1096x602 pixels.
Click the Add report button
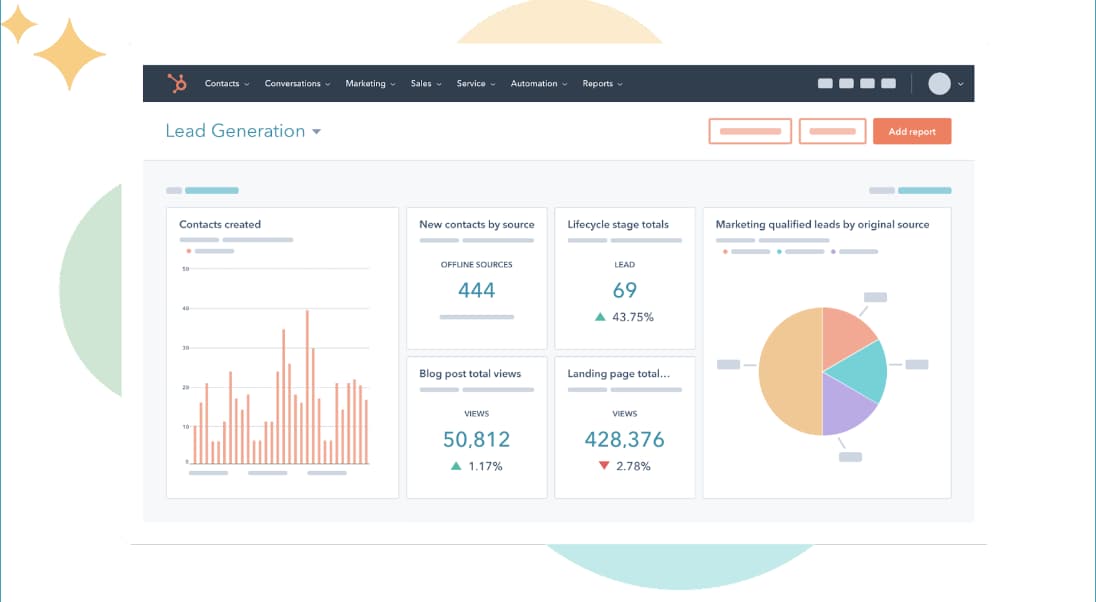click(x=911, y=131)
